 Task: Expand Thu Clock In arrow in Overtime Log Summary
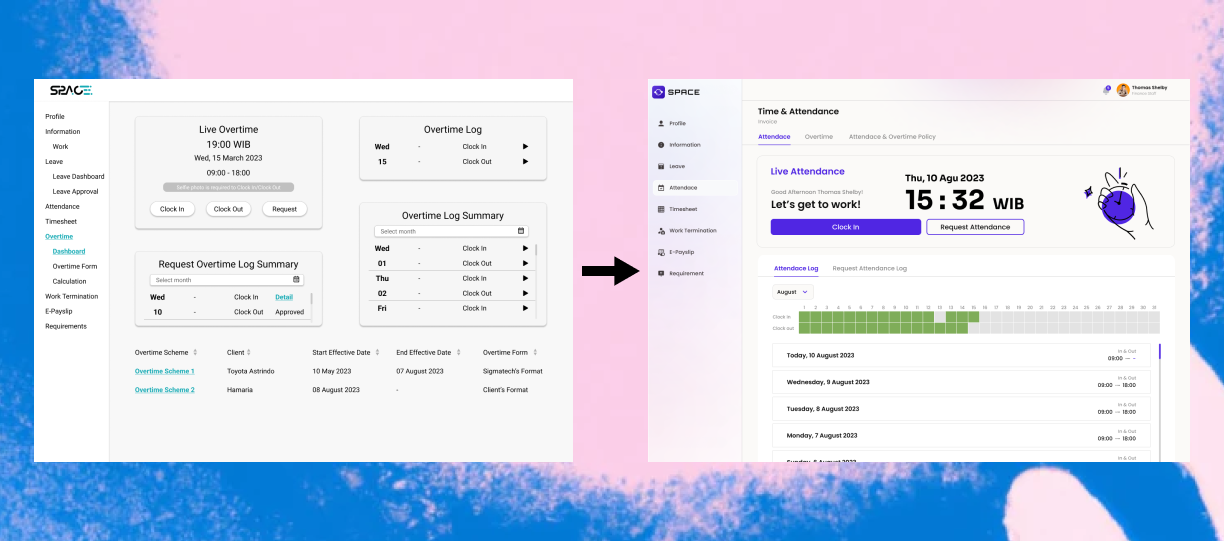(x=525, y=279)
